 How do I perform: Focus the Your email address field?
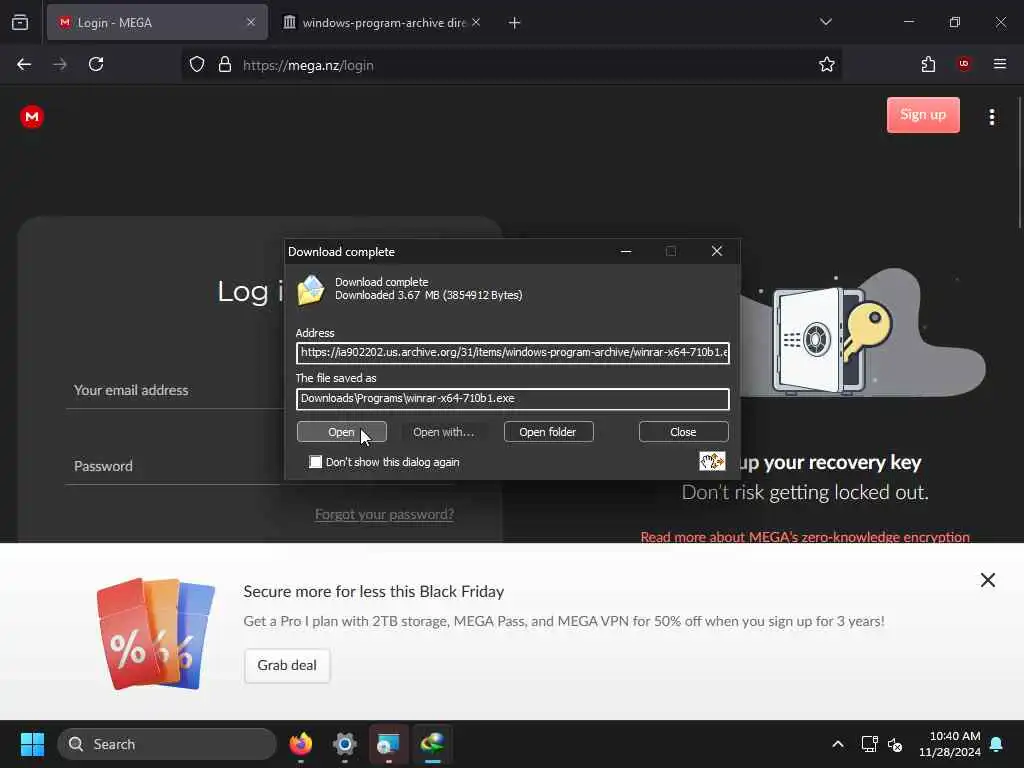click(176, 391)
